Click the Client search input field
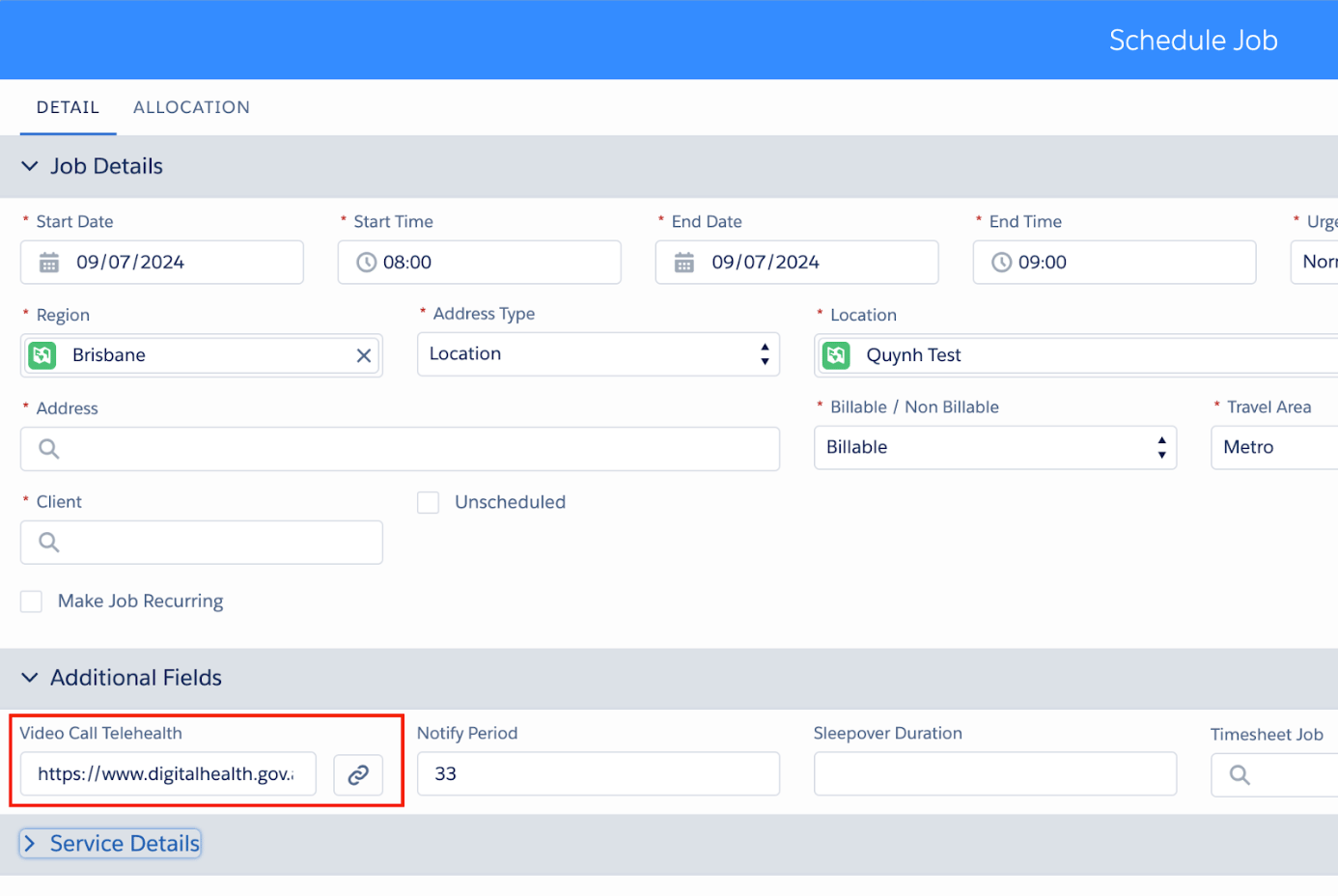 pyautogui.click(x=202, y=543)
